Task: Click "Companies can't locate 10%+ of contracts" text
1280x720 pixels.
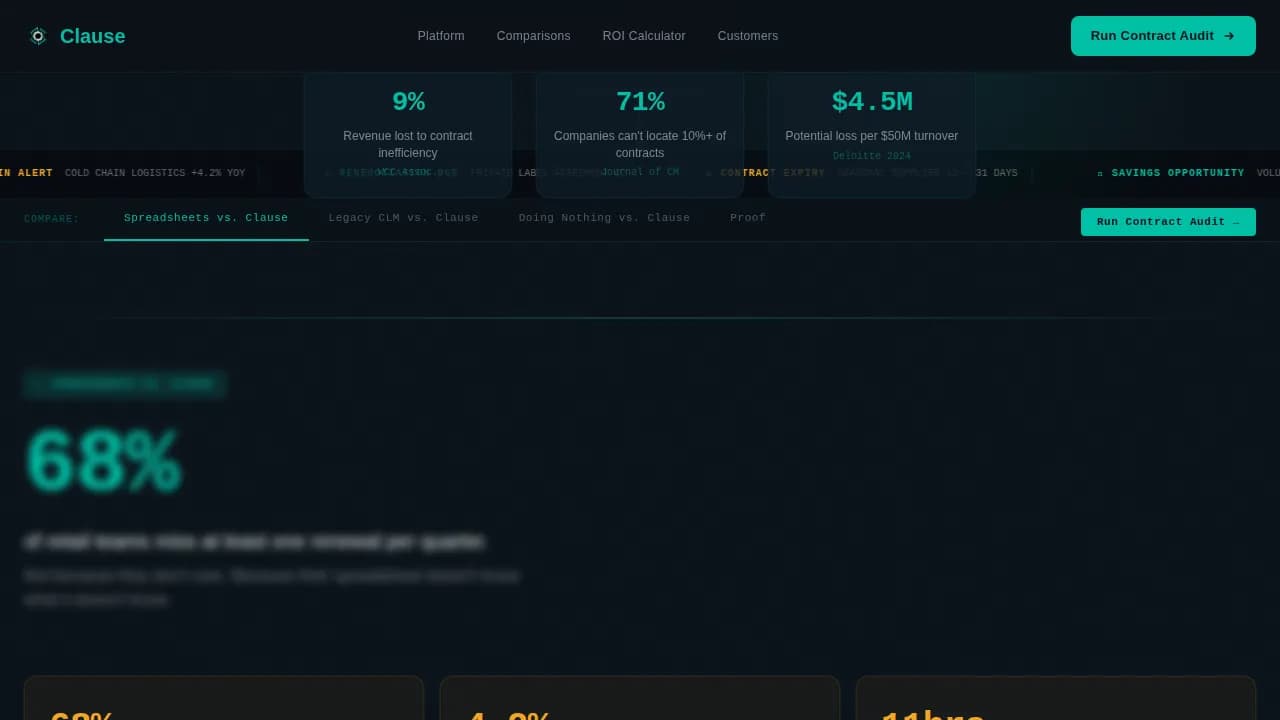Action: click(x=640, y=144)
